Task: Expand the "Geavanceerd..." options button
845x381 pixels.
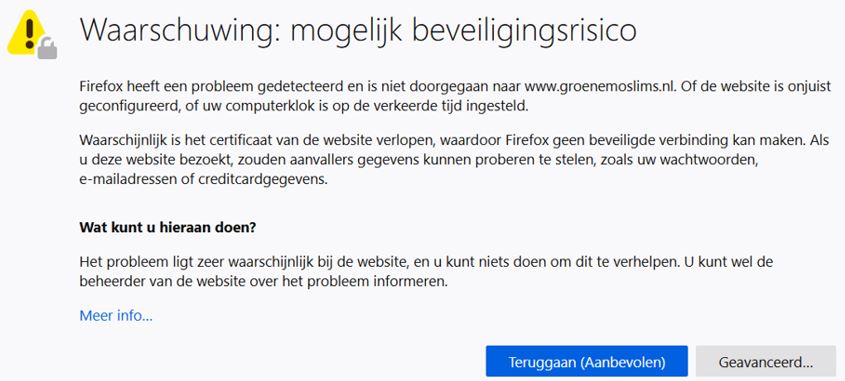Action: pyautogui.click(x=766, y=362)
